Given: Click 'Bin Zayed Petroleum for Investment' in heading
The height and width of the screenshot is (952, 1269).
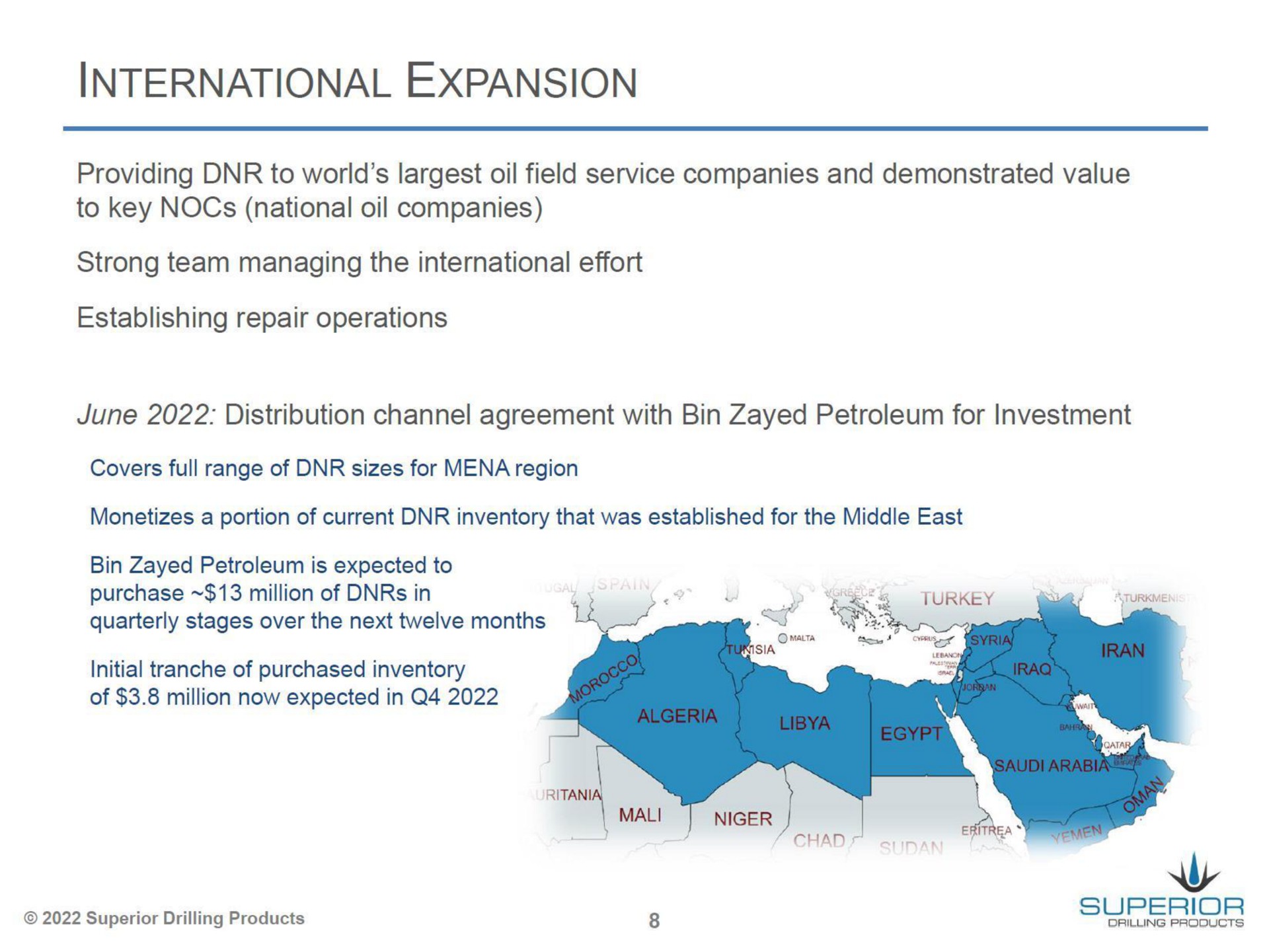Looking at the screenshot, I should (x=905, y=416).
